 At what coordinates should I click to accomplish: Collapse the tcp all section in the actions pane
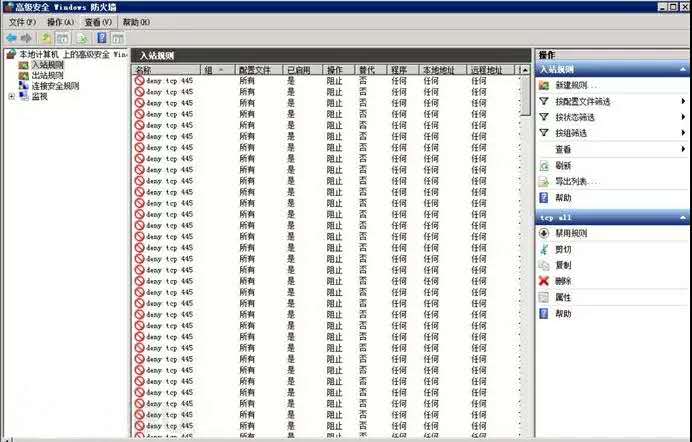pos(683,218)
